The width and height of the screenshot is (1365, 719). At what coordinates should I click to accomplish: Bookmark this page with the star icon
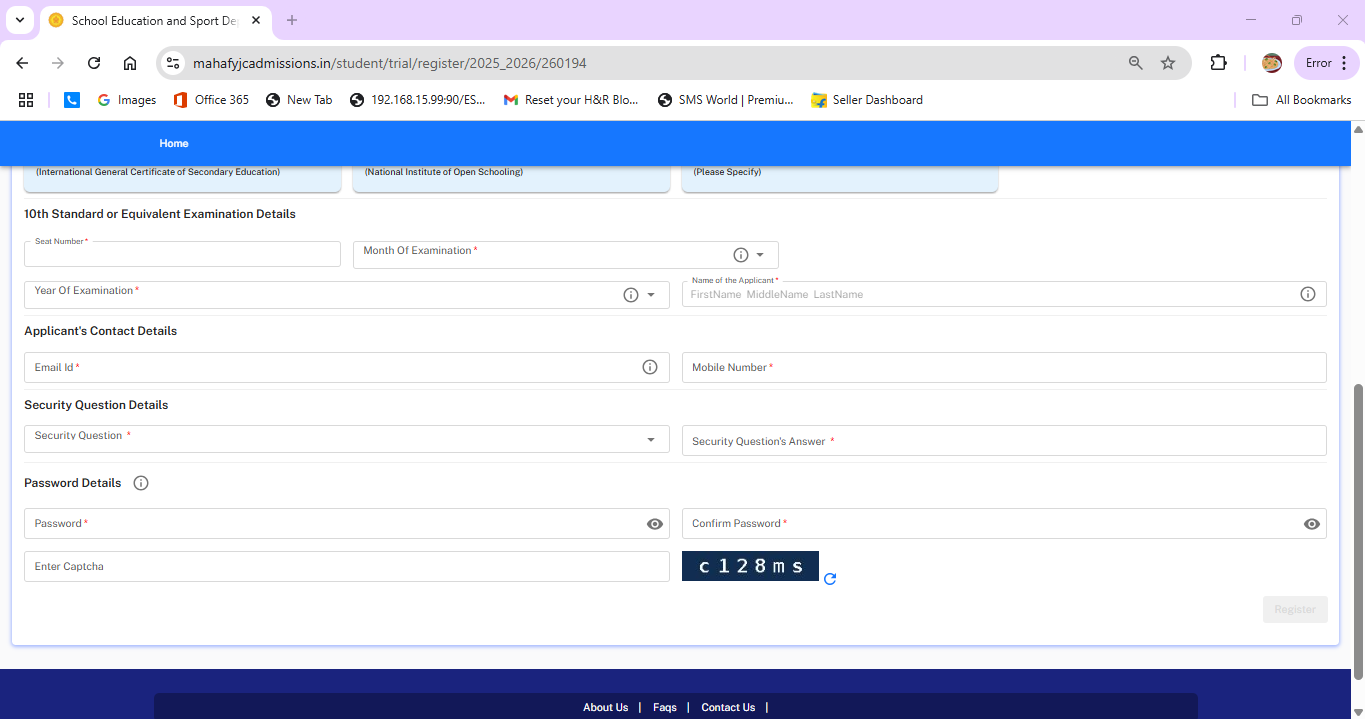click(x=1168, y=63)
